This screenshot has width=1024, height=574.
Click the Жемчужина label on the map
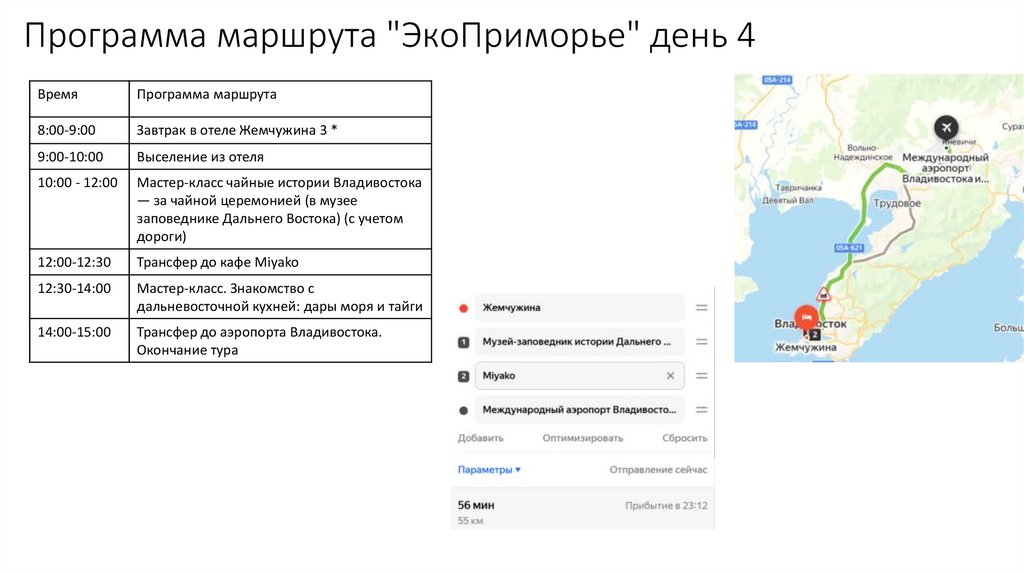805,347
